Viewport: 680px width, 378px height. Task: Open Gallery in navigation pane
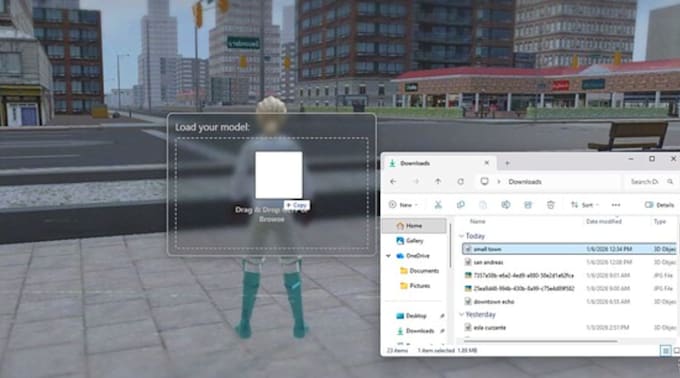pos(414,241)
